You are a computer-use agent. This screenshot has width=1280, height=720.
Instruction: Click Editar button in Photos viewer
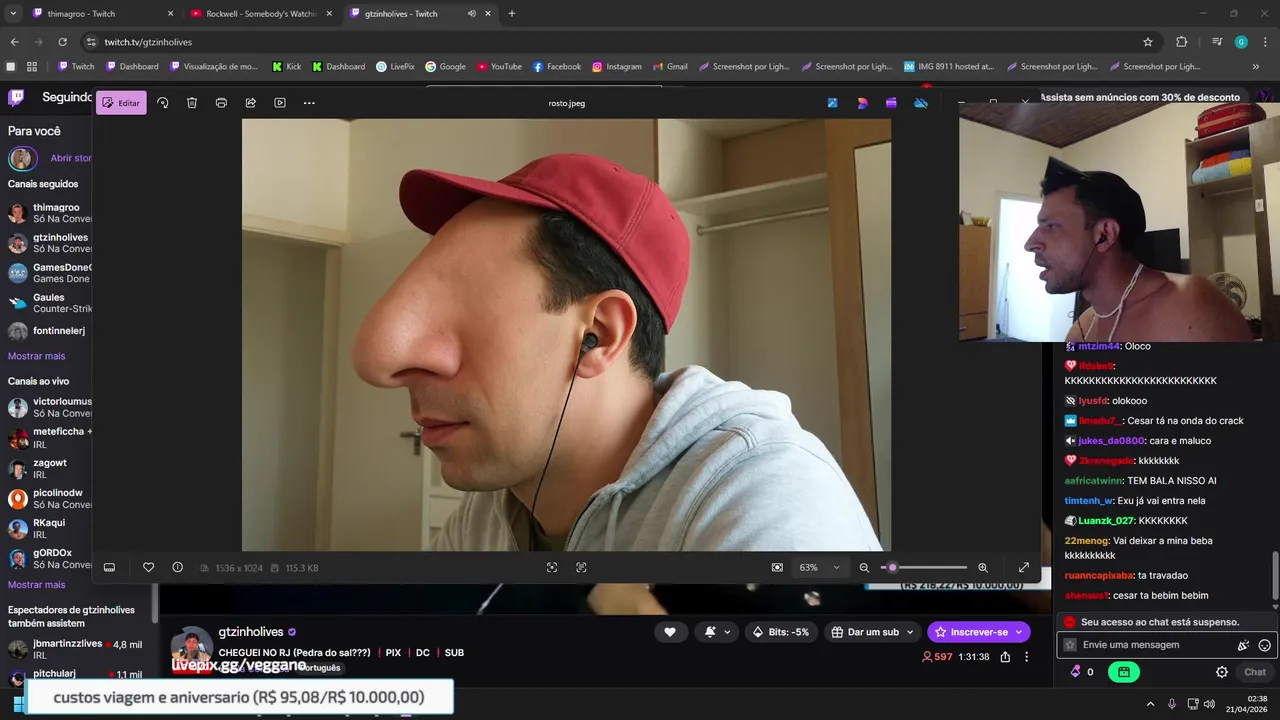point(121,103)
